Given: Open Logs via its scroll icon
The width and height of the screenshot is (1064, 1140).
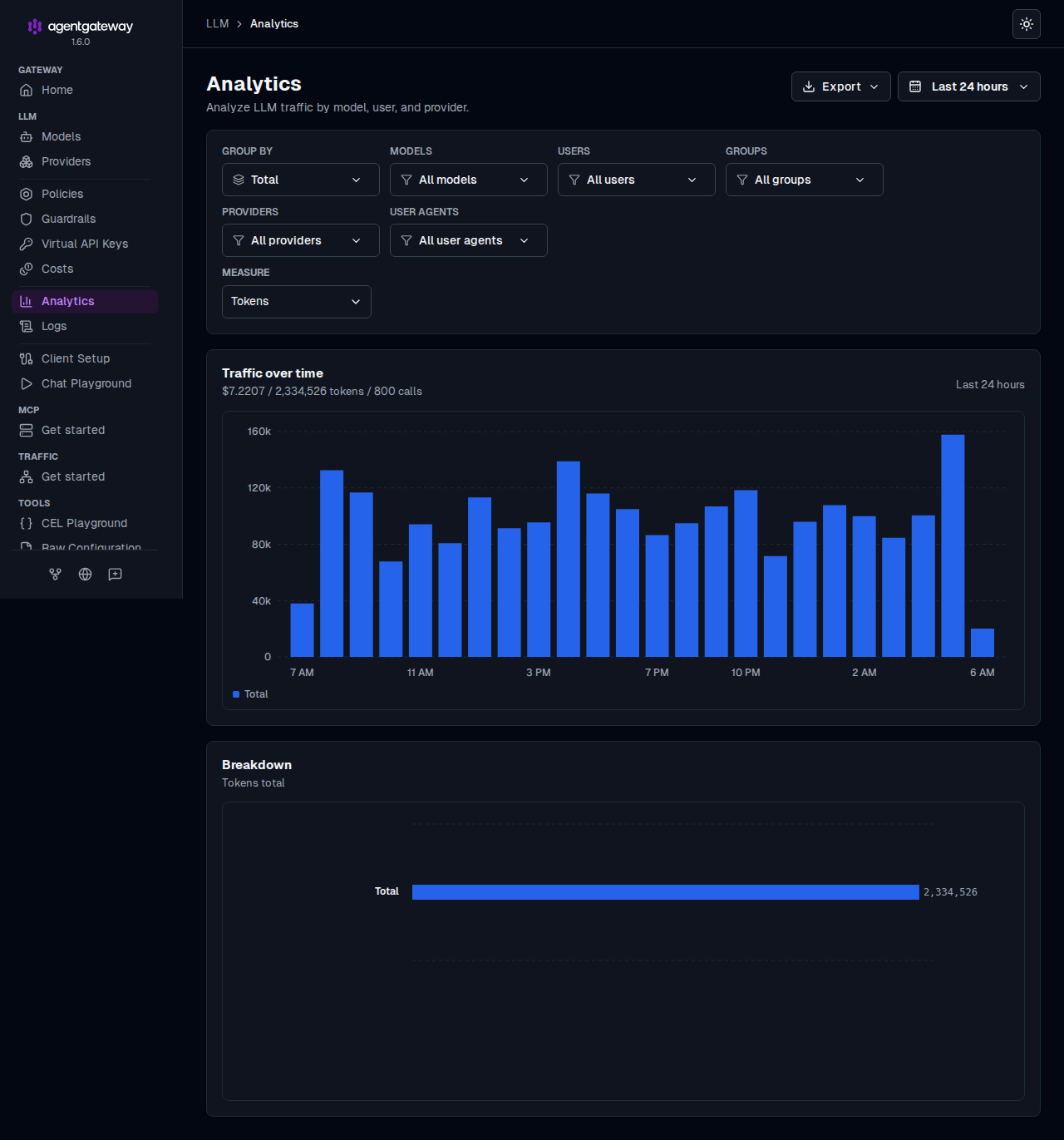Looking at the screenshot, I should coord(27,326).
